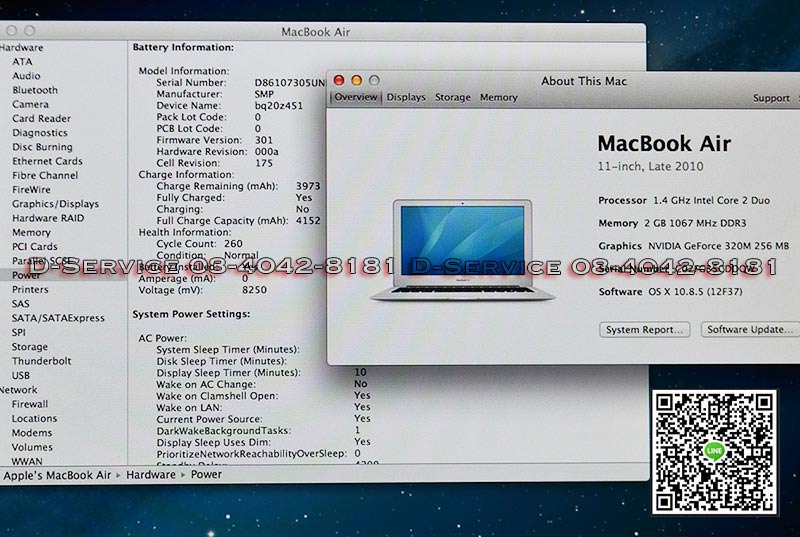800x537 pixels.
Task: Click the battery serial number D86107305UN
Action: [x=289, y=82]
